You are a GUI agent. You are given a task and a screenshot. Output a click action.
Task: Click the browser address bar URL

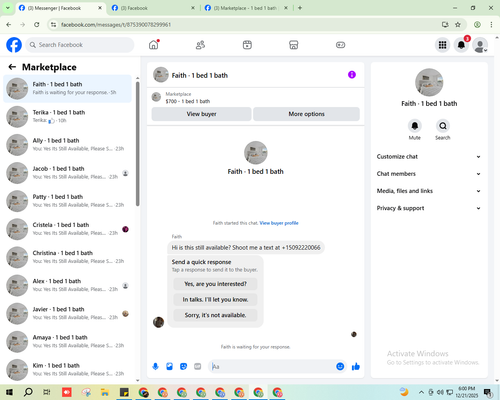click(x=116, y=25)
